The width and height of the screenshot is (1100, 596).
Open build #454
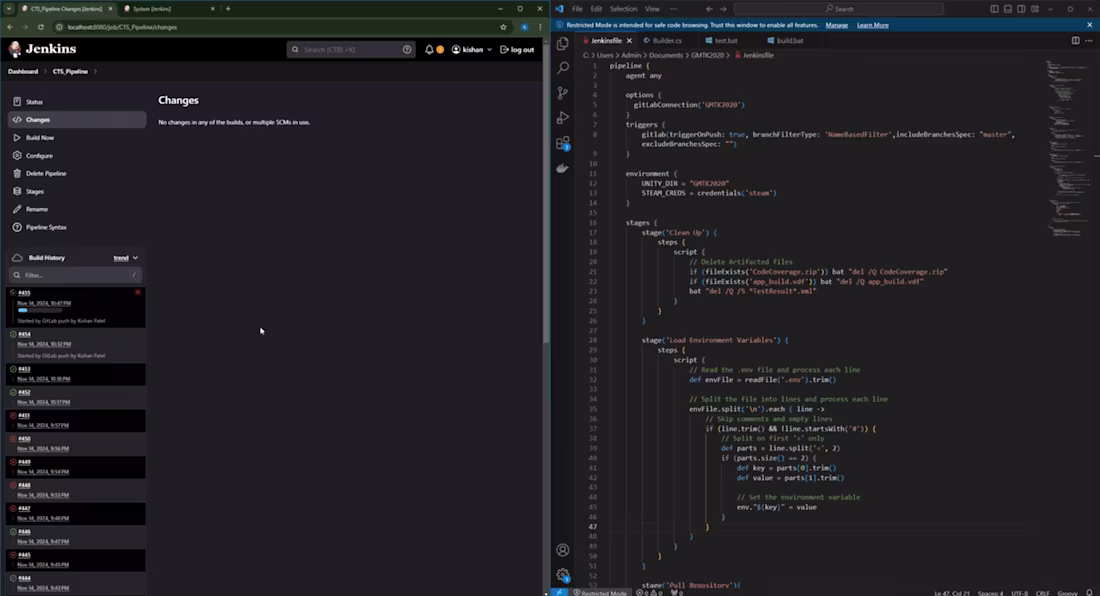[25, 334]
